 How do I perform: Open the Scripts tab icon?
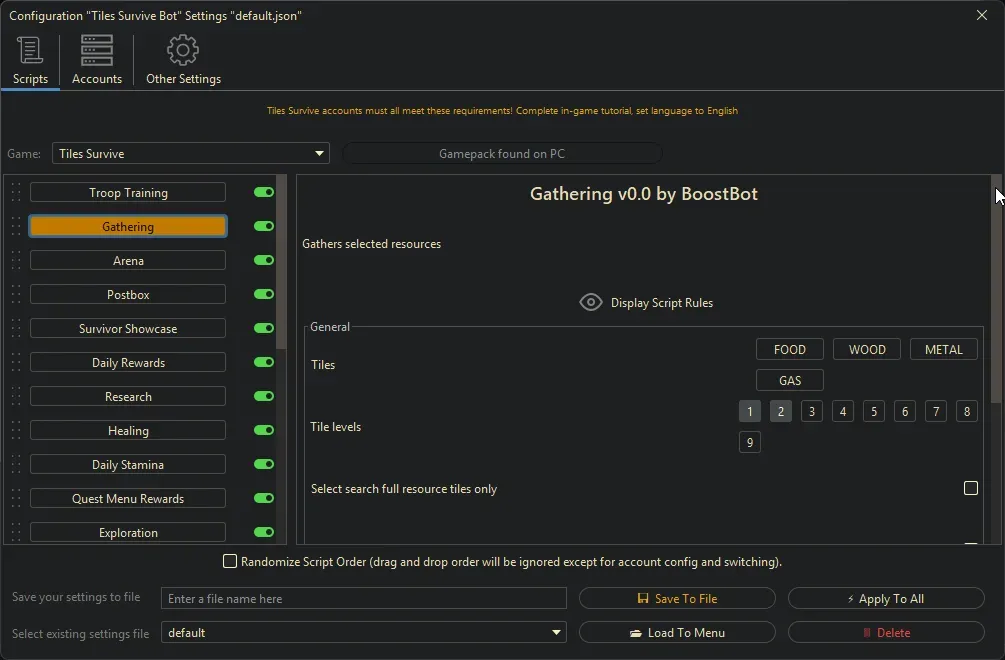30,50
